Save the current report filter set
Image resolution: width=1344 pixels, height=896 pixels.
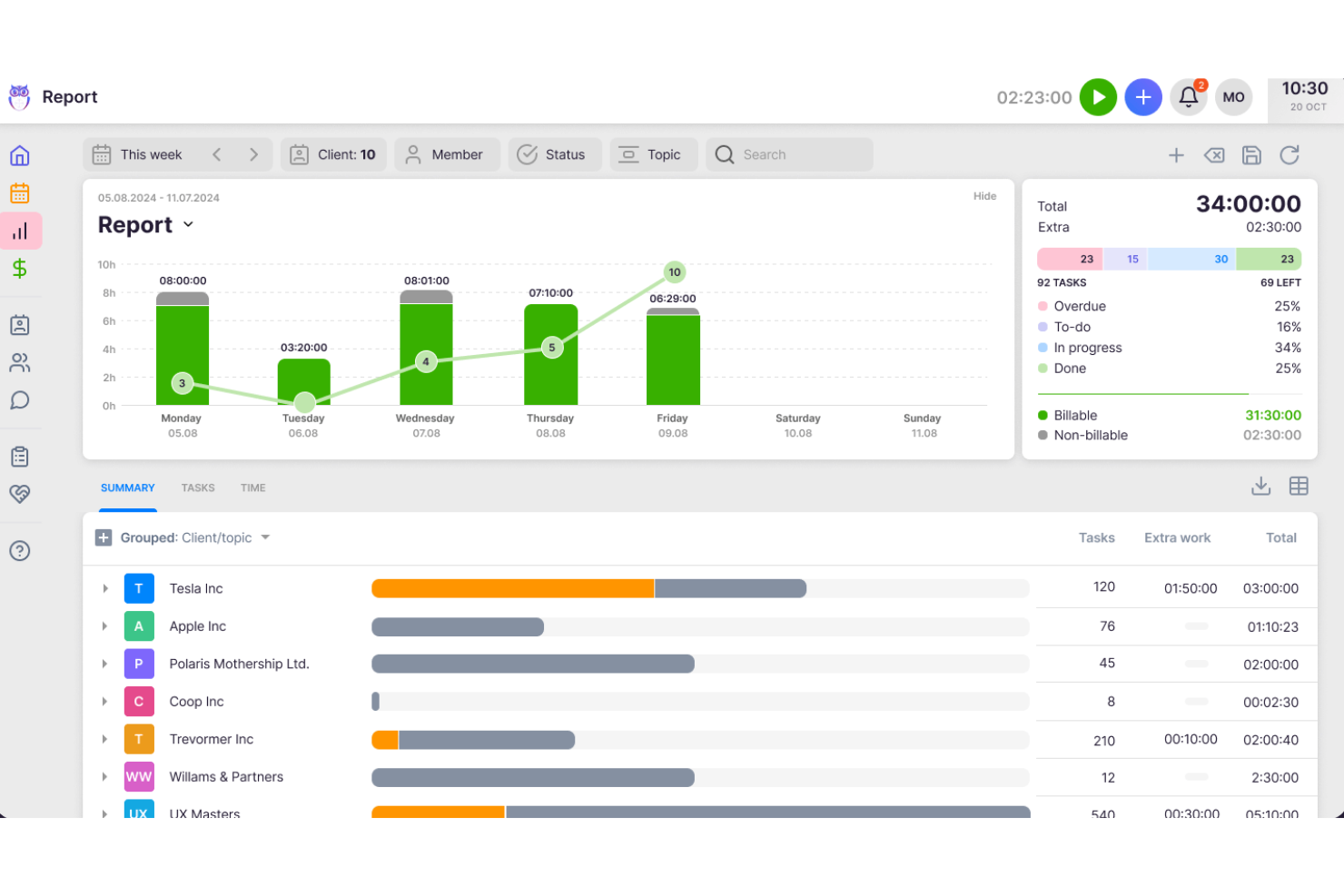coord(1251,154)
